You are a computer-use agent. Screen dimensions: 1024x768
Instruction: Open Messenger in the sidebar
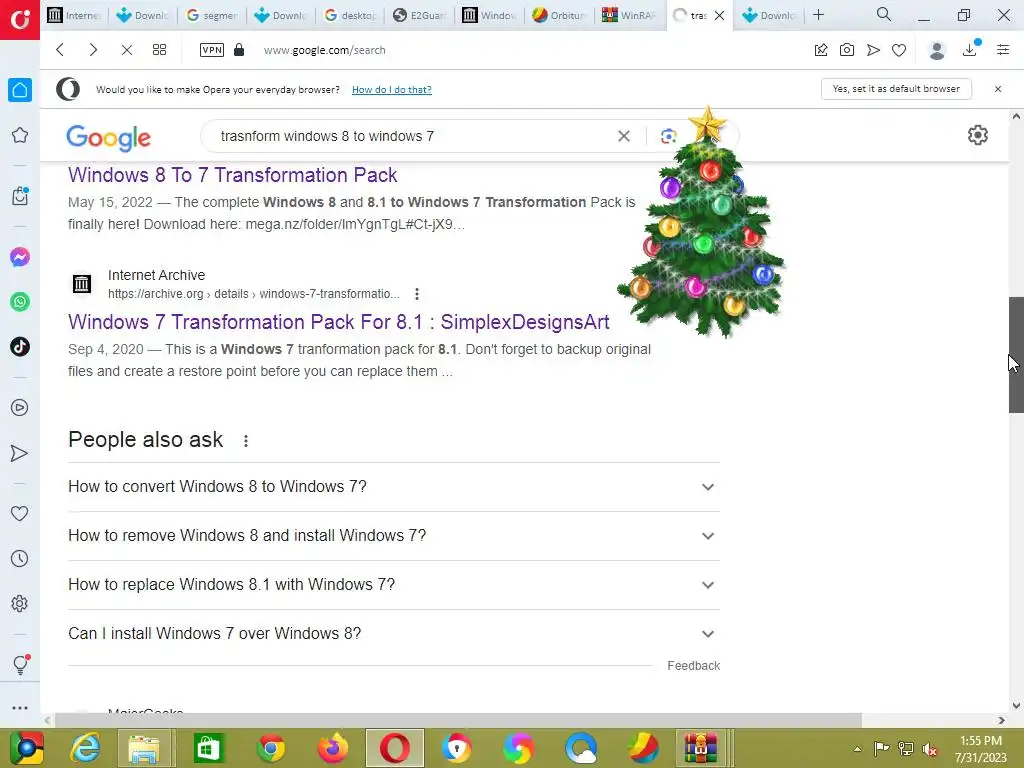[20, 257]
